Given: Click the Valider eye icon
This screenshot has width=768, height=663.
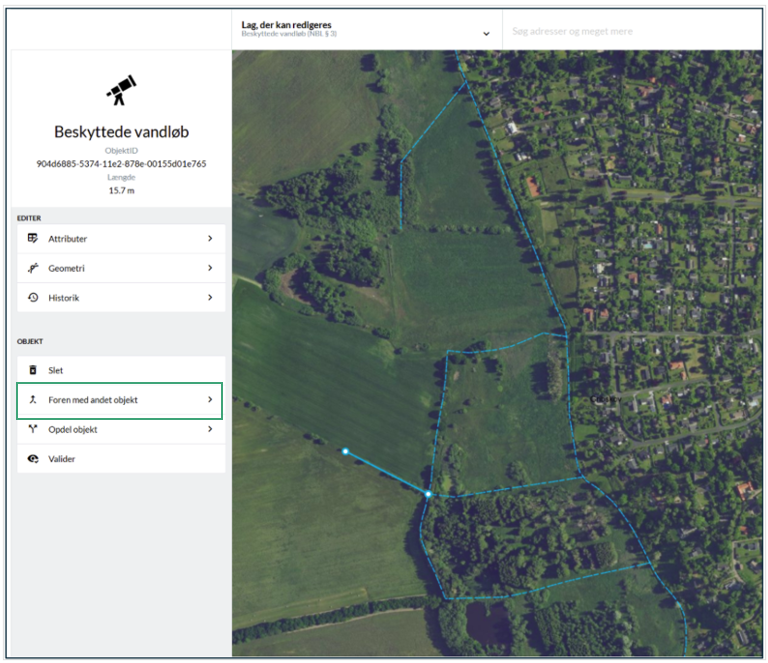Looking at the screenshot, I should tap(33, 459).
